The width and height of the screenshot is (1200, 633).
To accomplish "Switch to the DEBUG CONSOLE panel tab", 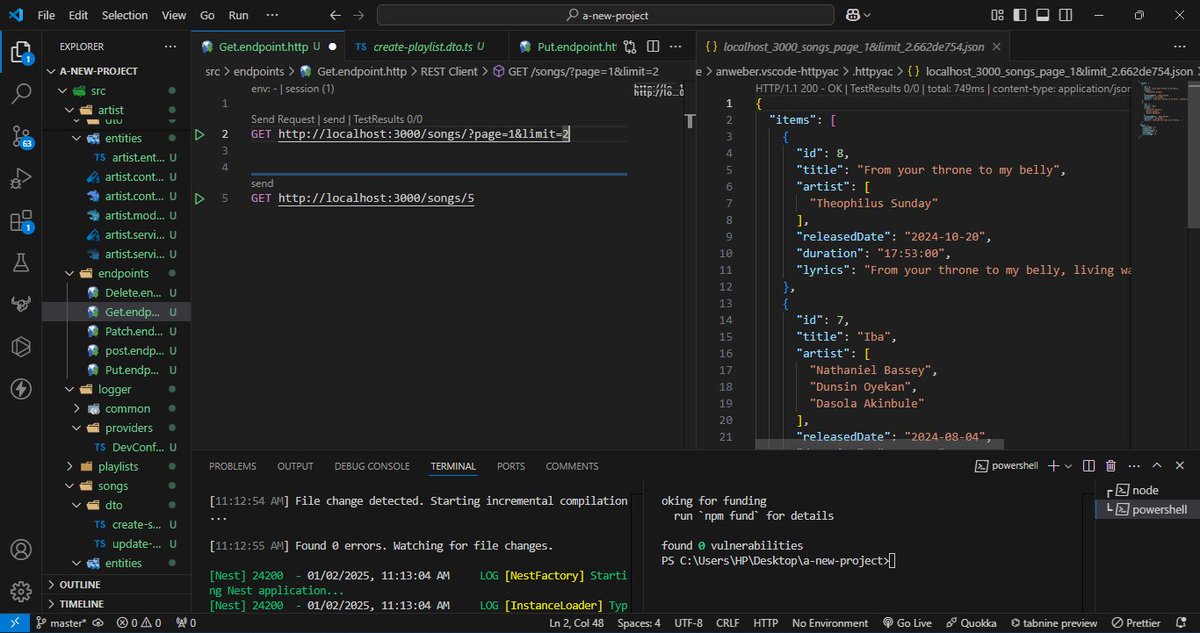I will (372, 466).
